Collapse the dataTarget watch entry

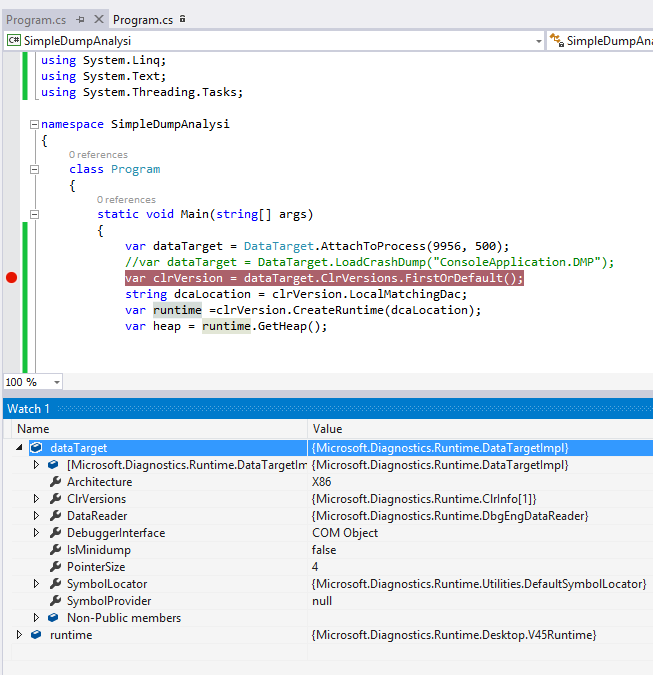click(x=19, y=448)
